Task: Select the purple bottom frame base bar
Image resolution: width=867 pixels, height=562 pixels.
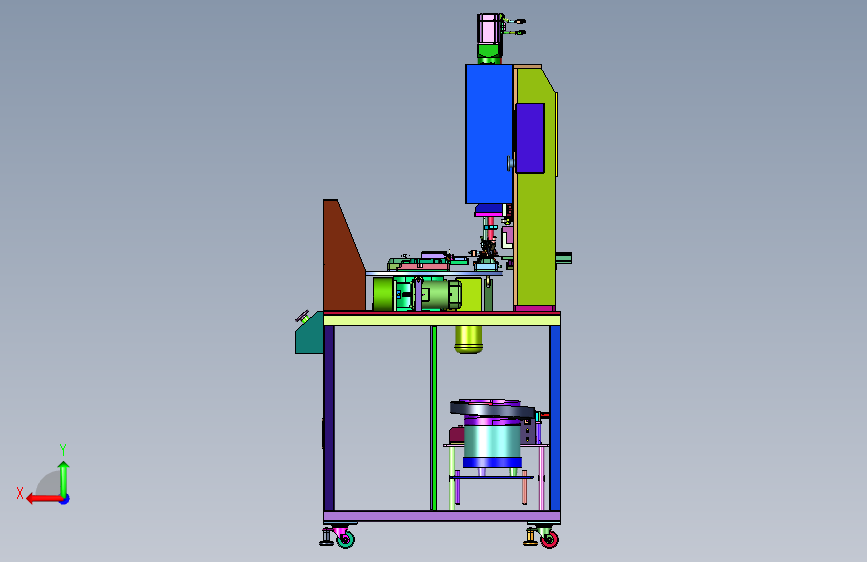Action: (x=442, y=517)
